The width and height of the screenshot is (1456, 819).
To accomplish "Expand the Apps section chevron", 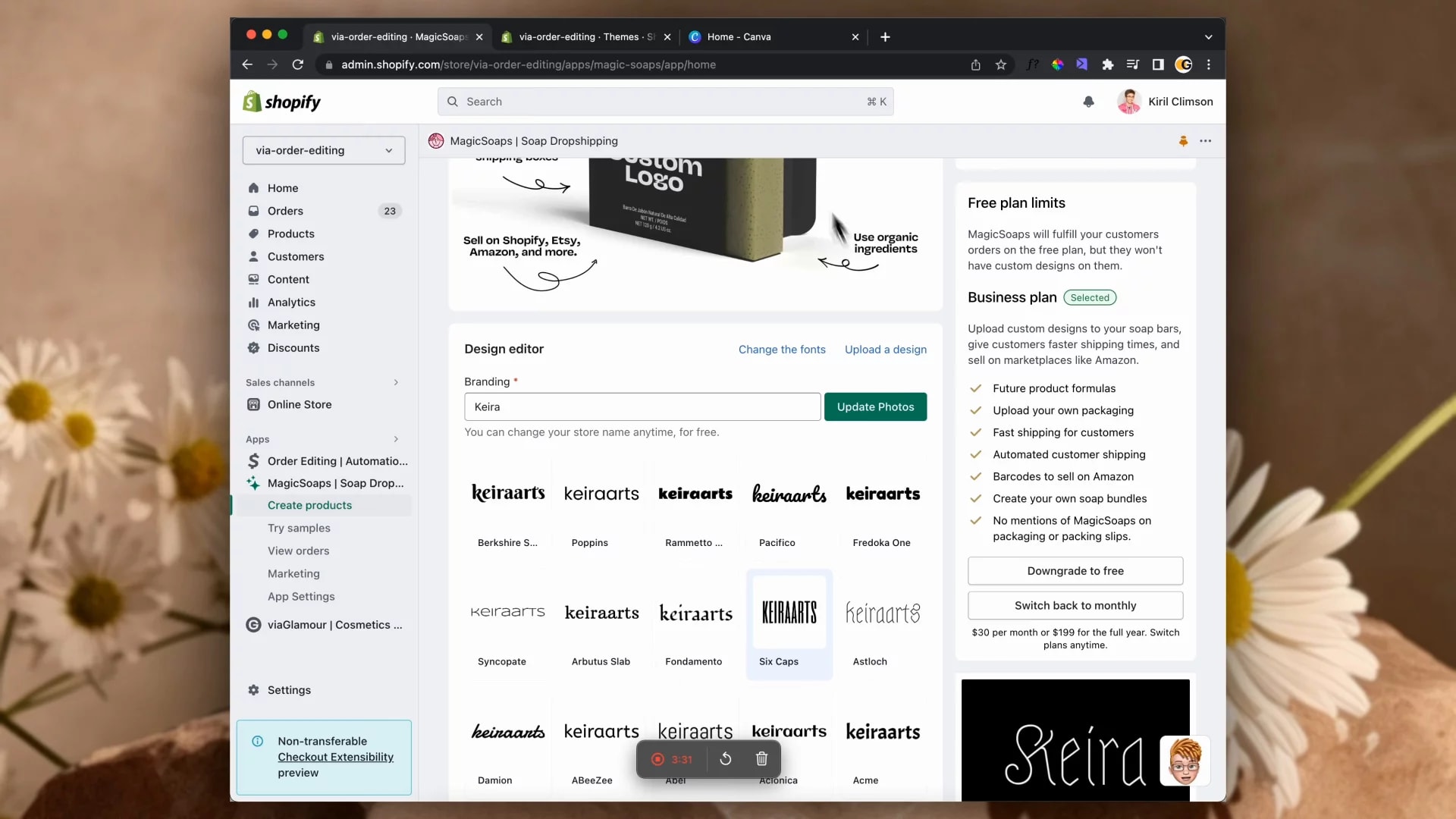I will (396, 439).
